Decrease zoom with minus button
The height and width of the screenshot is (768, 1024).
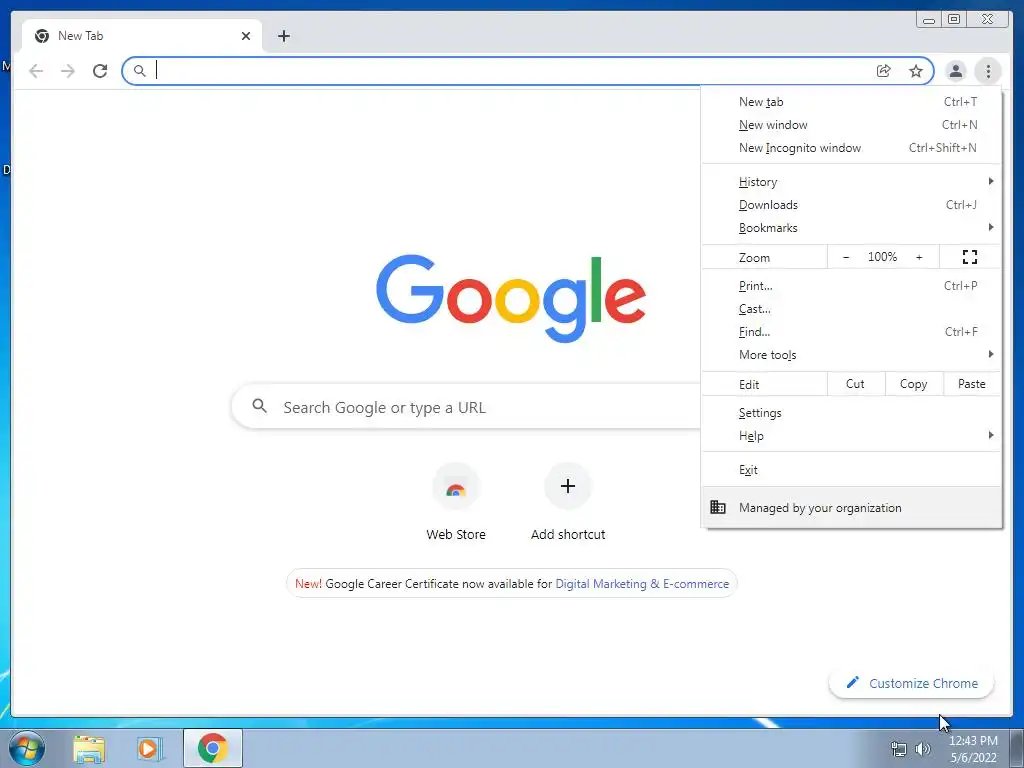(846, 257)
